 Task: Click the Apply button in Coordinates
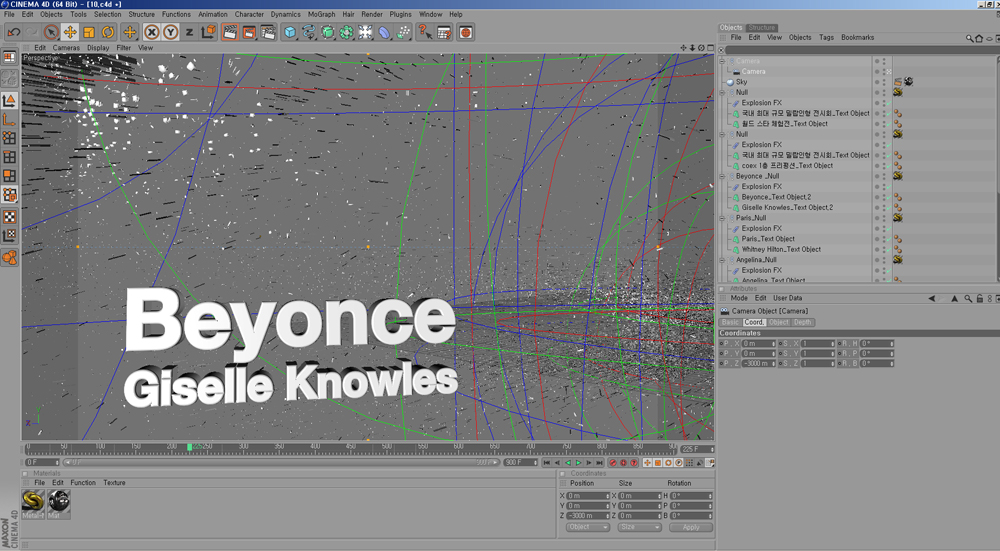pos(691,527)
